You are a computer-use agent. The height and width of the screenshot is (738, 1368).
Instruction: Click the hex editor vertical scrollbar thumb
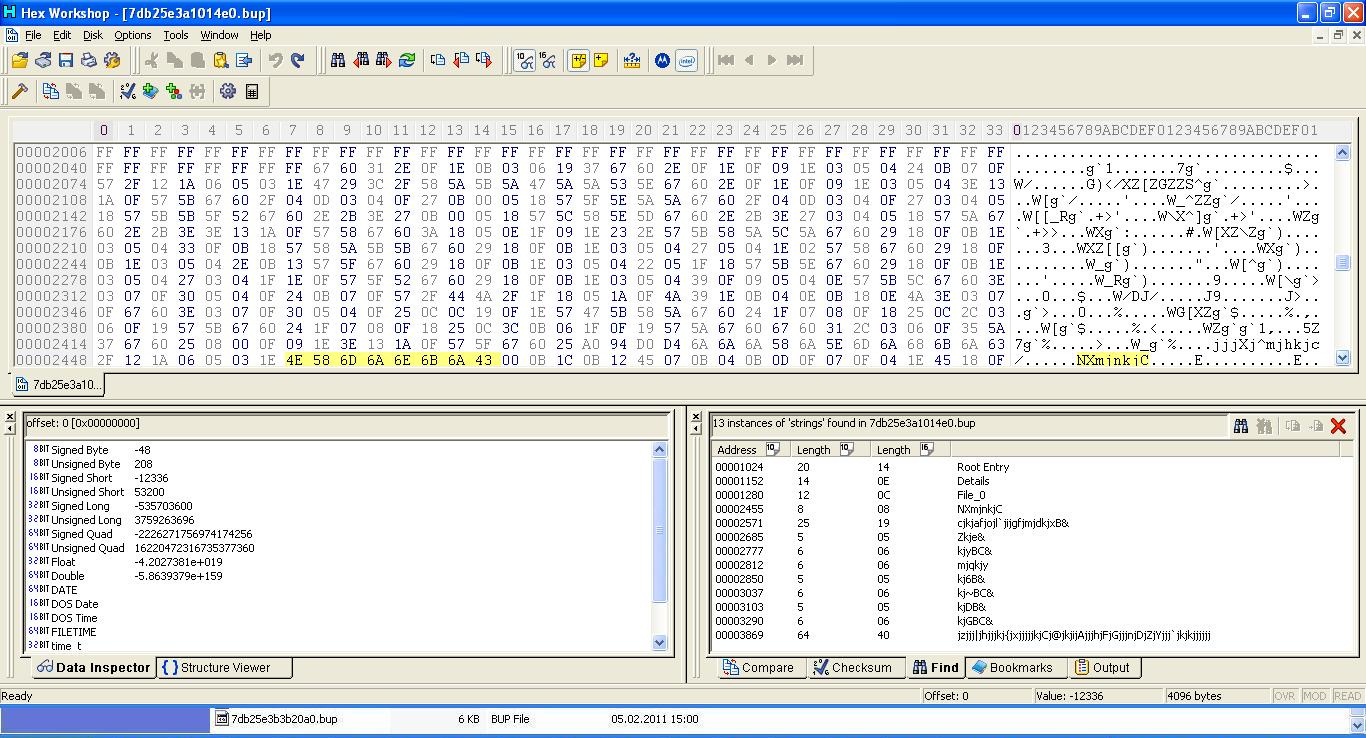click(1343, 263)
